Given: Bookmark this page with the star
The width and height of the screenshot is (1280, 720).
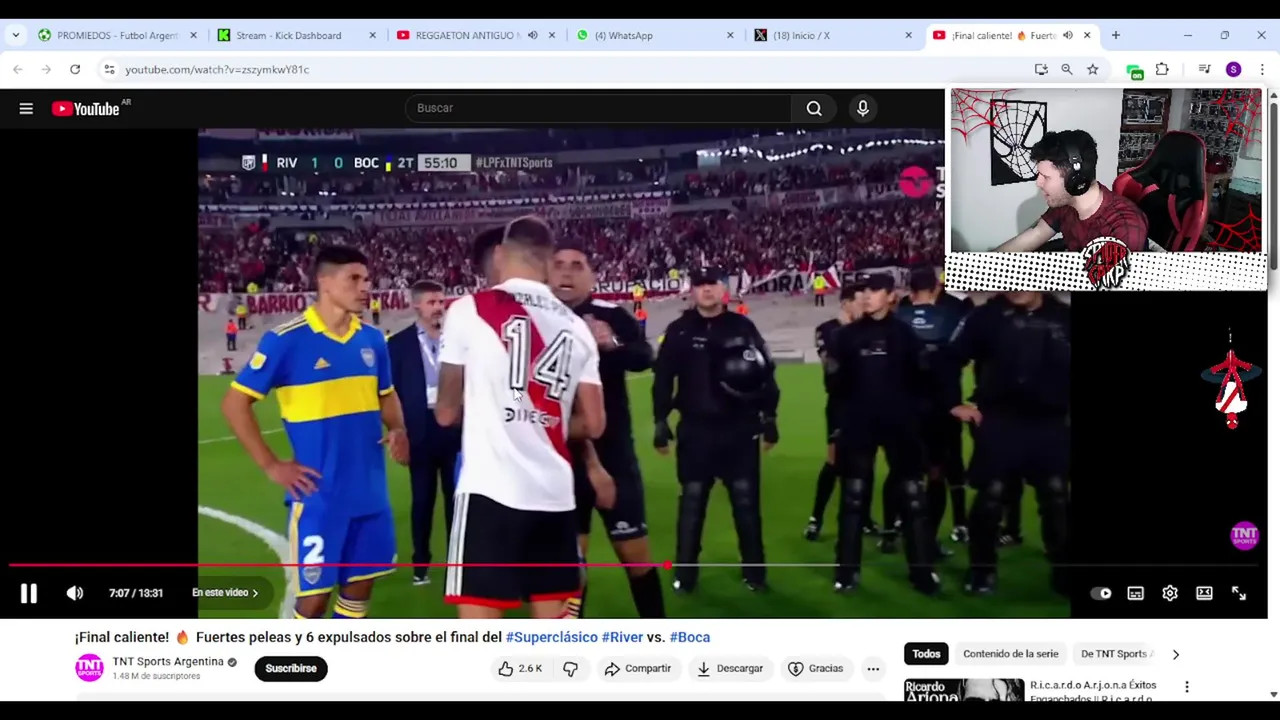Looking at the screenshot, I should click(1093, 69).
